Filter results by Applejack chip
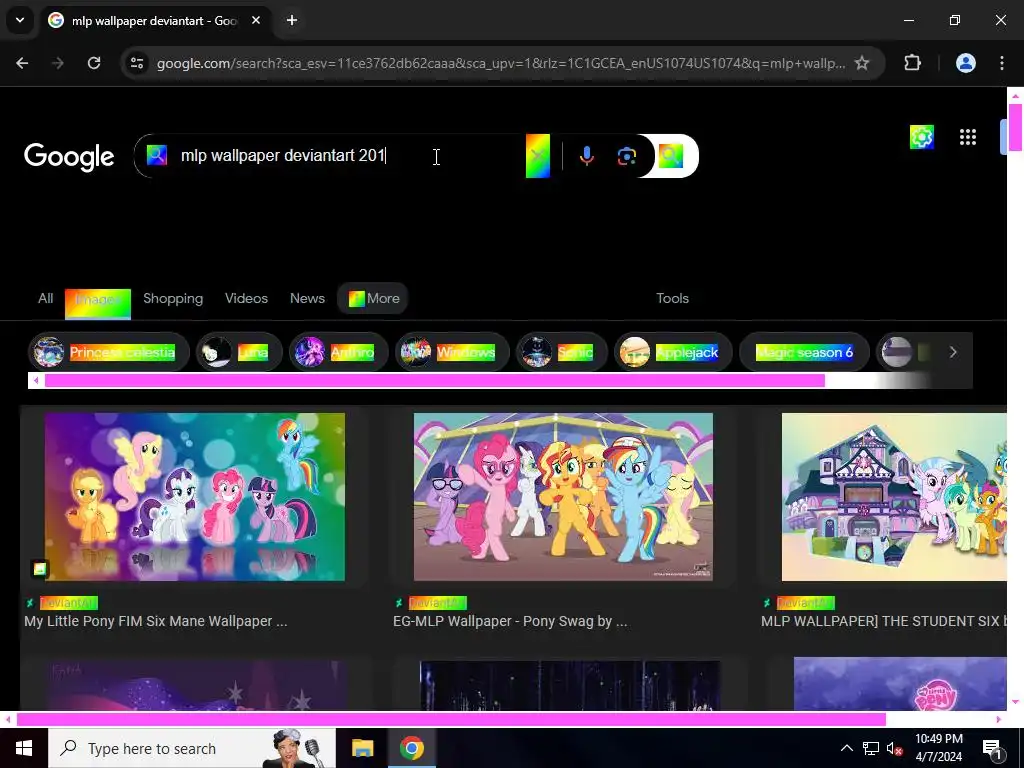The image size is (1024, 768). [673, 353]
